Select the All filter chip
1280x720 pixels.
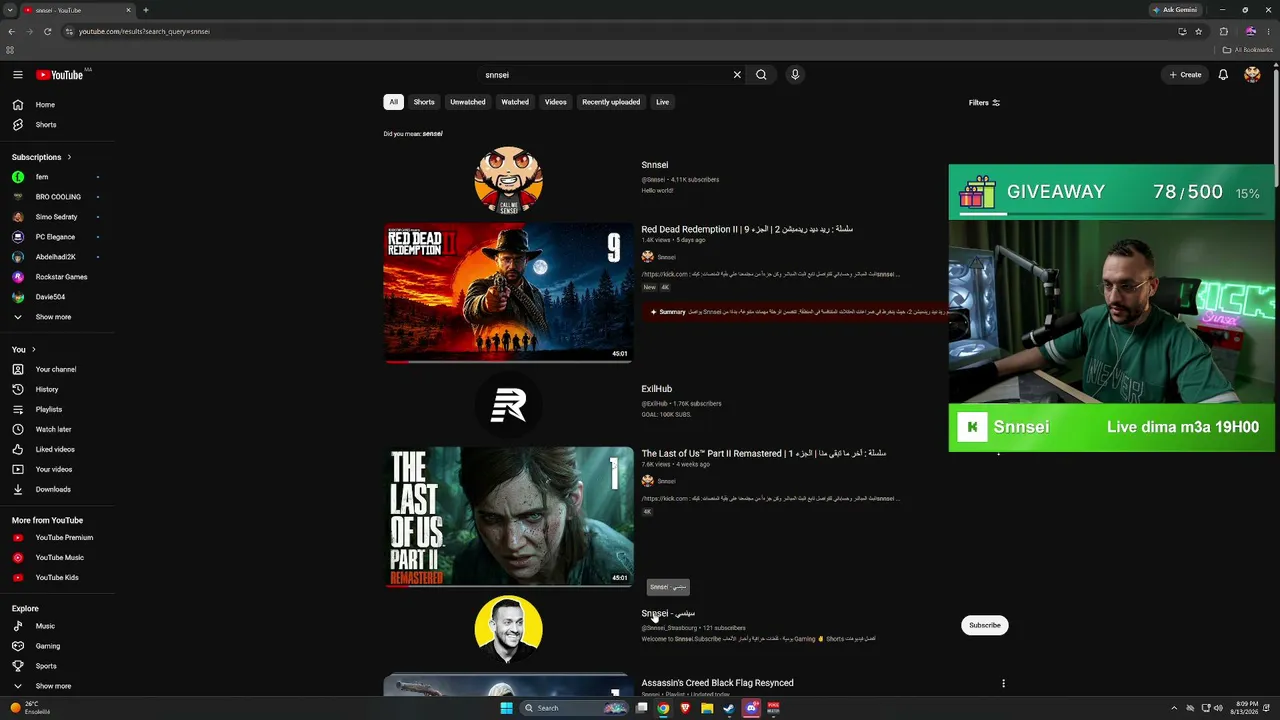(x=393, y=102)
